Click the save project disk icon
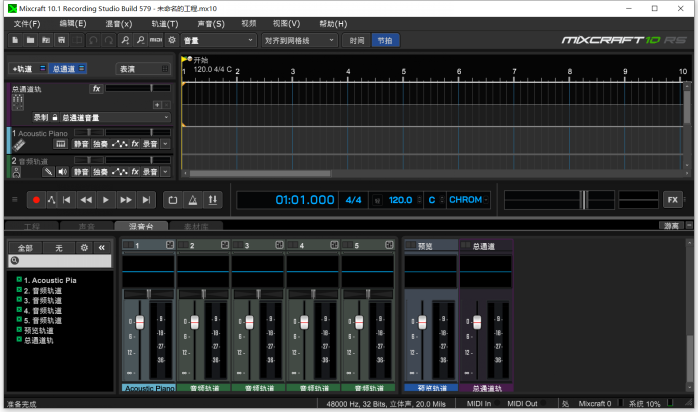 coord(61,40)
